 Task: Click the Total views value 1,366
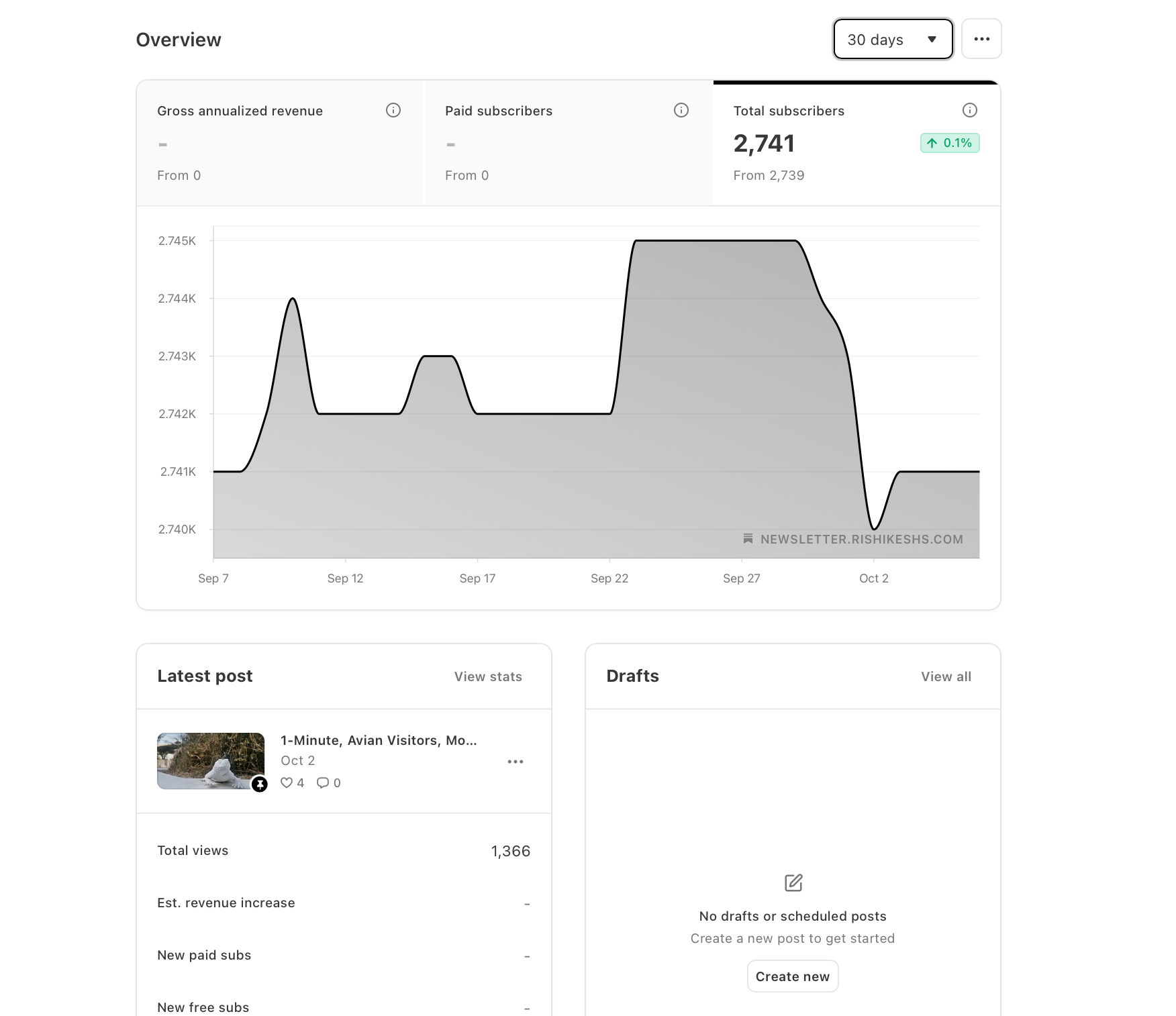pyautogui.click(x=511, y=851)
